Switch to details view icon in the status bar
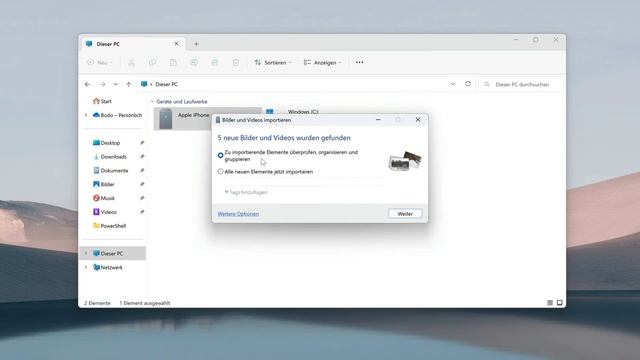Viewport: 640px width, 360px height. tap(550, 303)
